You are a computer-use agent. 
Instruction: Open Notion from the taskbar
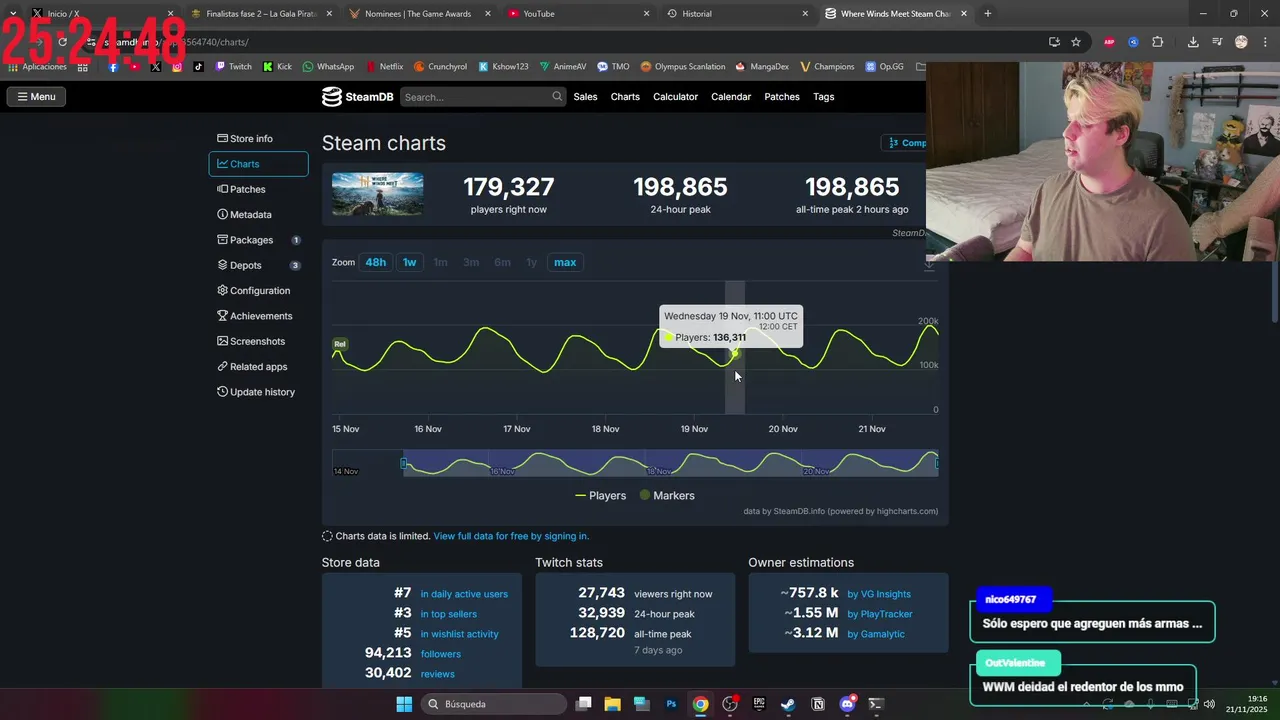pos(818,704)
